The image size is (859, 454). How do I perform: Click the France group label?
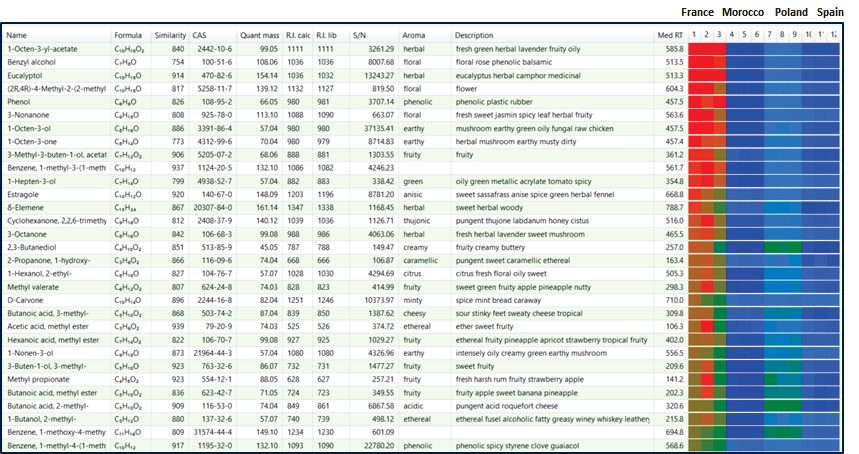click(697, 12)
